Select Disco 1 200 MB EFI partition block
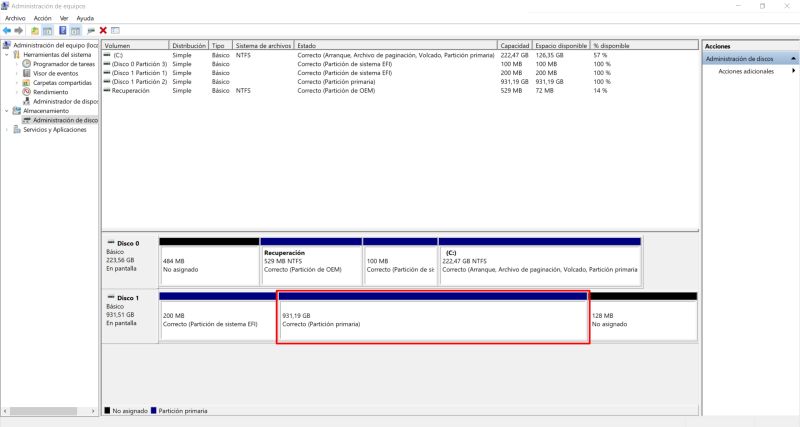 tap(218, 316)
